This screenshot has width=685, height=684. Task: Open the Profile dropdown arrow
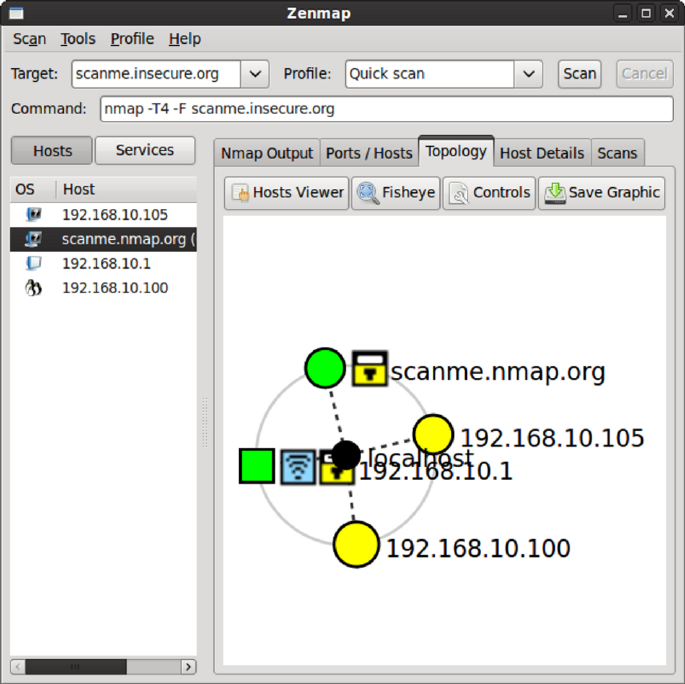(x=529, y=74)
